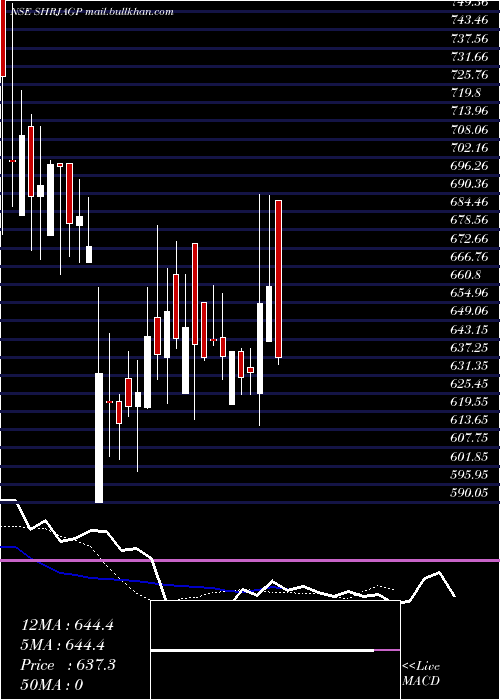Click the 625.45 price axis label
Viewport: 500px width, 700px height.
tap(467, 383)
